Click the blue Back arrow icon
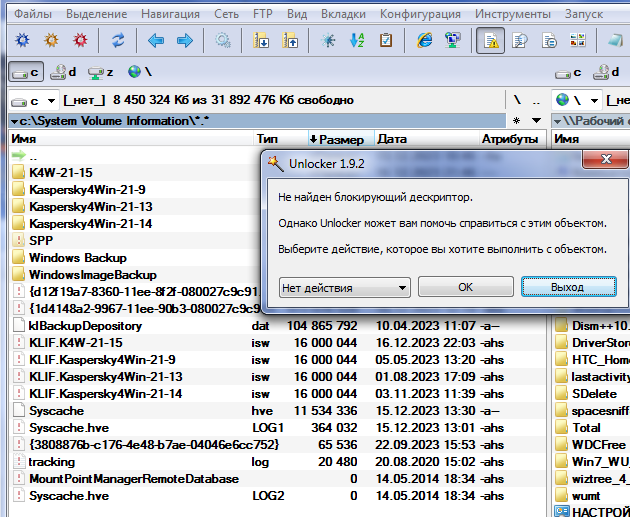630x517 pixels. [155, 41]
